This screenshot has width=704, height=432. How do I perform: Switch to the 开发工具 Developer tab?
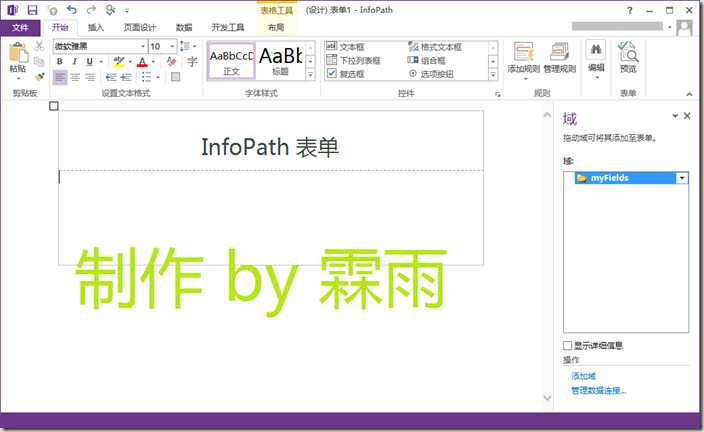click(x=228, y=27)
